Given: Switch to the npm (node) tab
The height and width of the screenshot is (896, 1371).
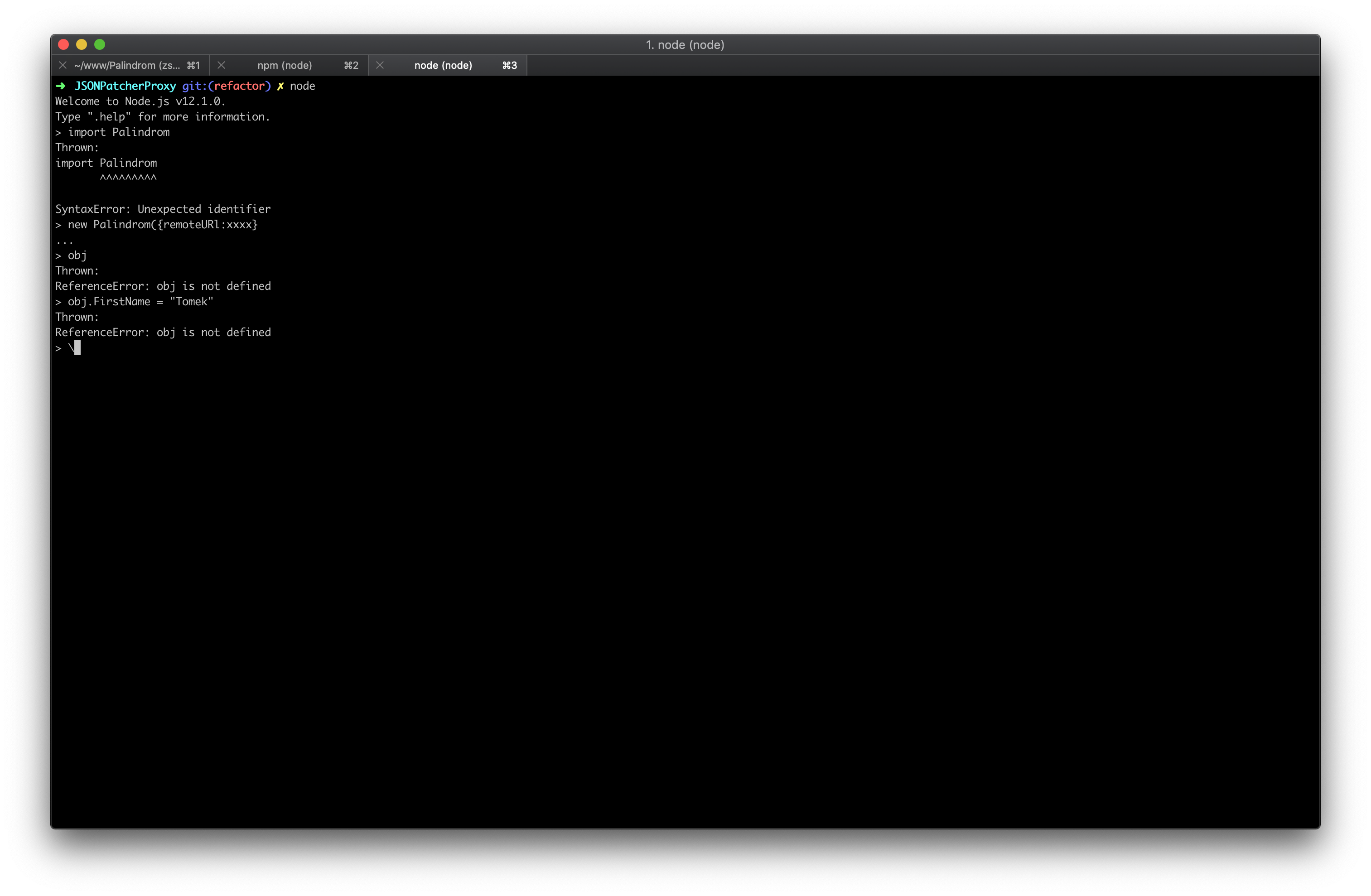Looking at the screenshot, I should 285,65.
